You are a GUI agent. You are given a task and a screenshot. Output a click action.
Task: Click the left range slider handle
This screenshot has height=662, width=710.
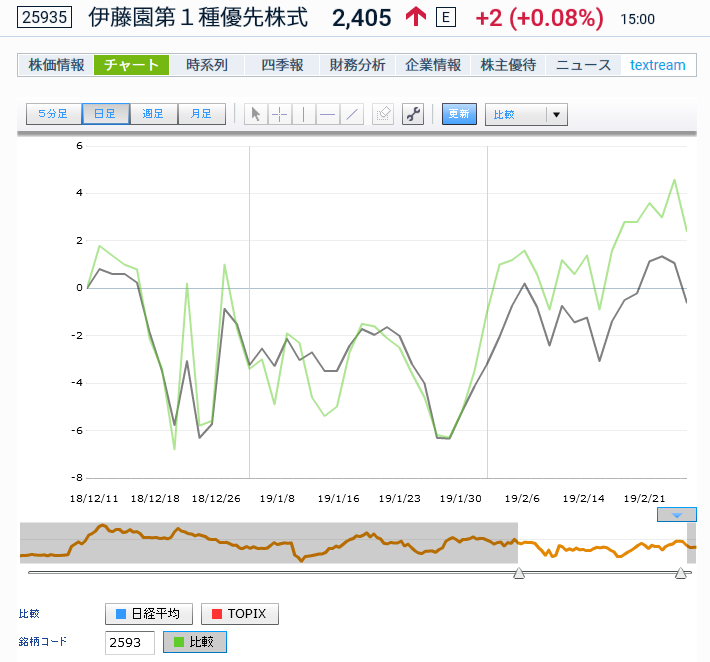click(x=519, y=573)
